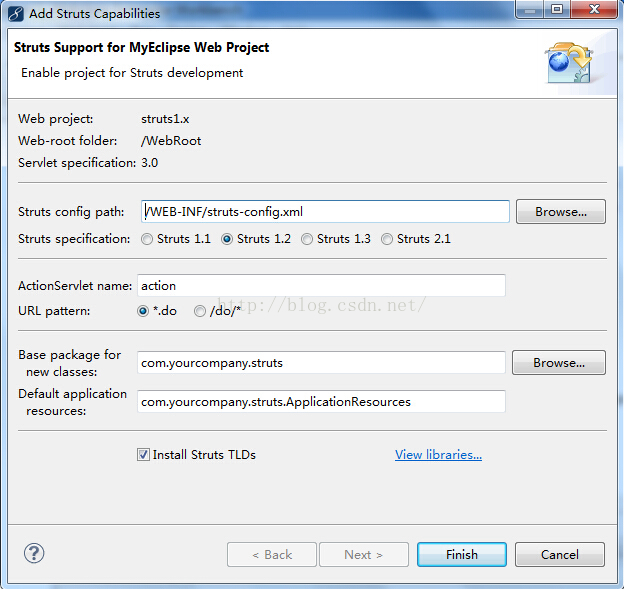Click the struts1.x web project value

click(165, 119)
